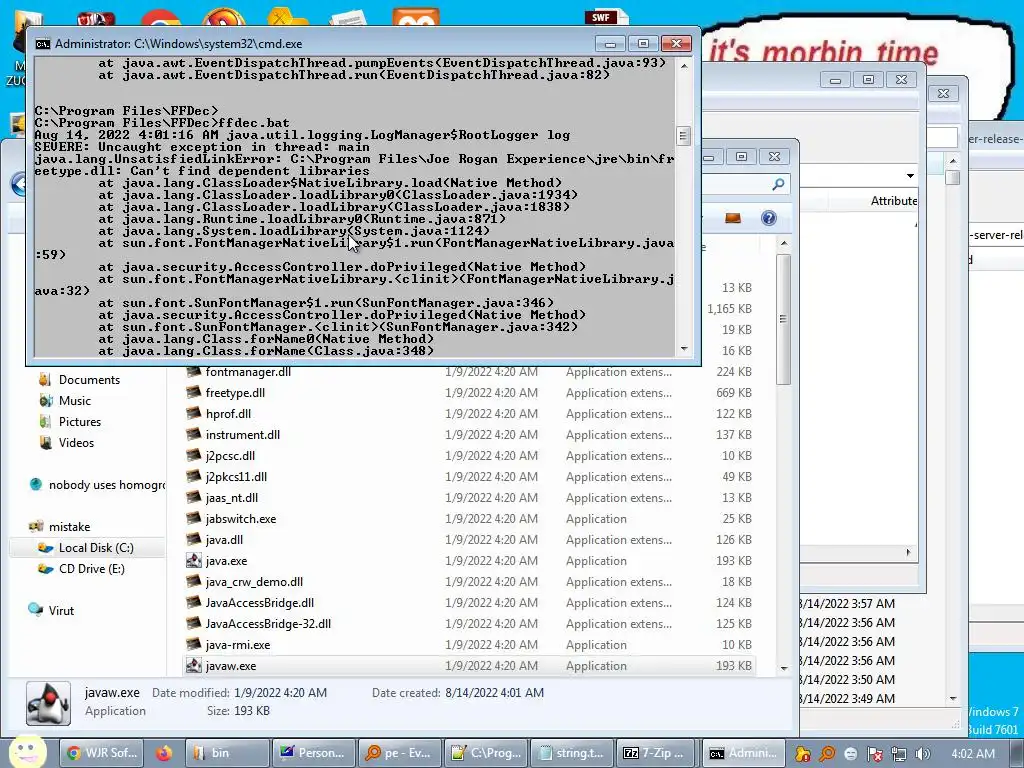The width and height of the screenshot is (1024, 768).
Task: Click the cmd window scrollbar up arrow
Action: tap(684, 66)
